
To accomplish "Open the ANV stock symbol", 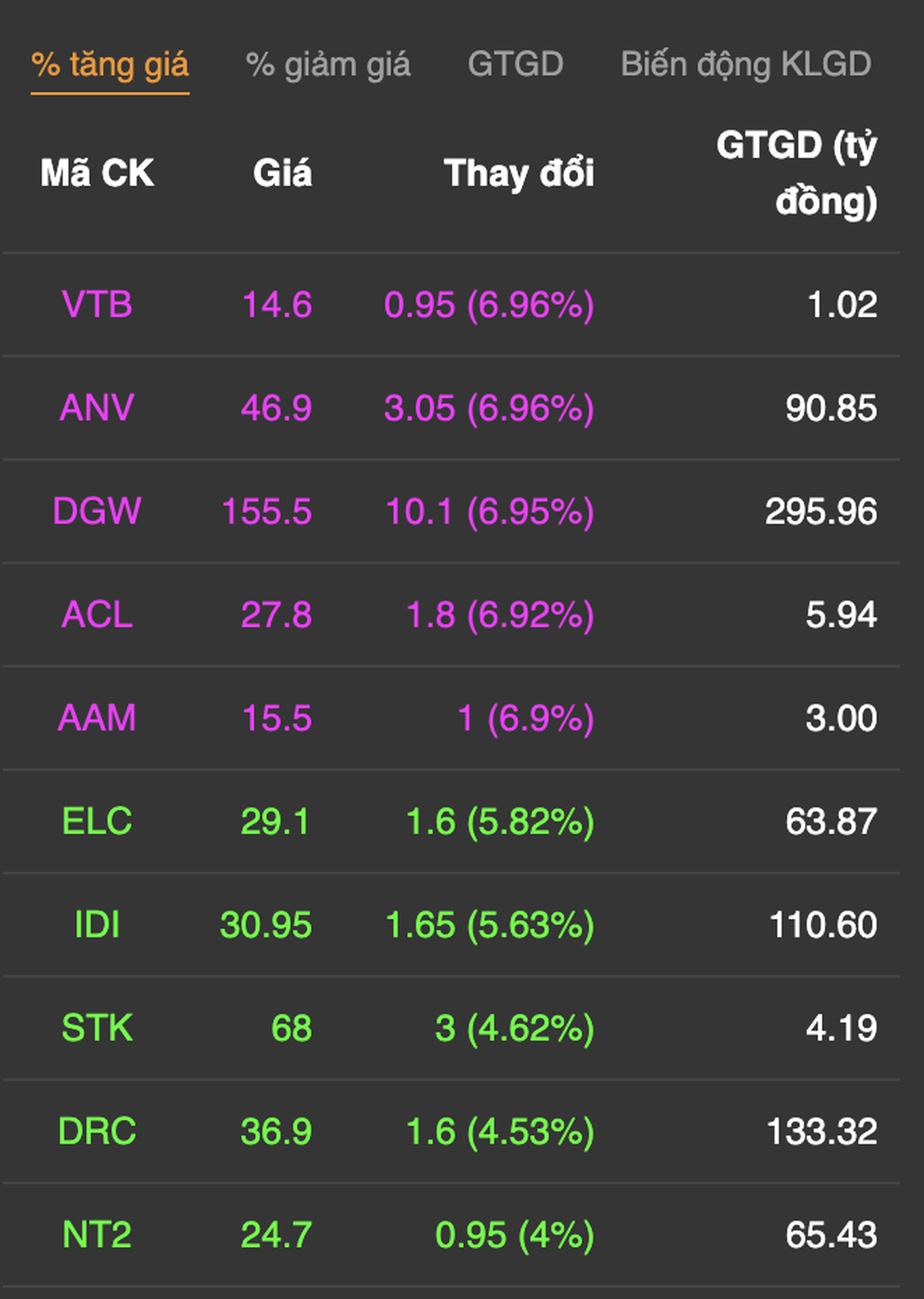I will pyautogui.click(x=97, y=408).
